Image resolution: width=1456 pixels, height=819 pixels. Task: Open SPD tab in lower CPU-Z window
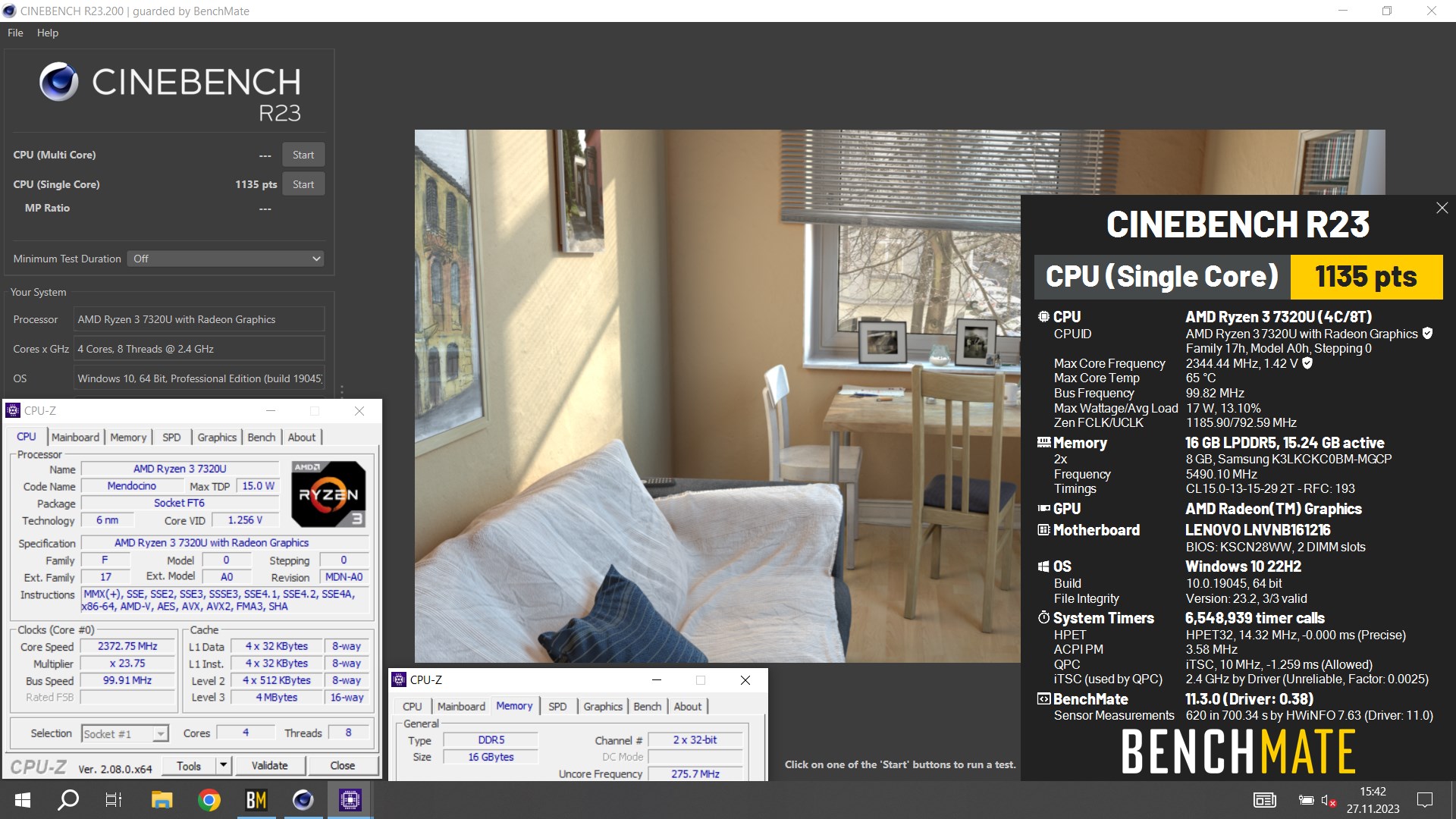click(557, 706)
